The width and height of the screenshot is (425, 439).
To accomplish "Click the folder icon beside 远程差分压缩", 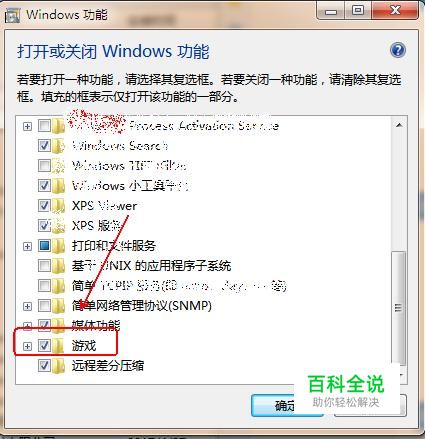I will (x=59, y=366).
